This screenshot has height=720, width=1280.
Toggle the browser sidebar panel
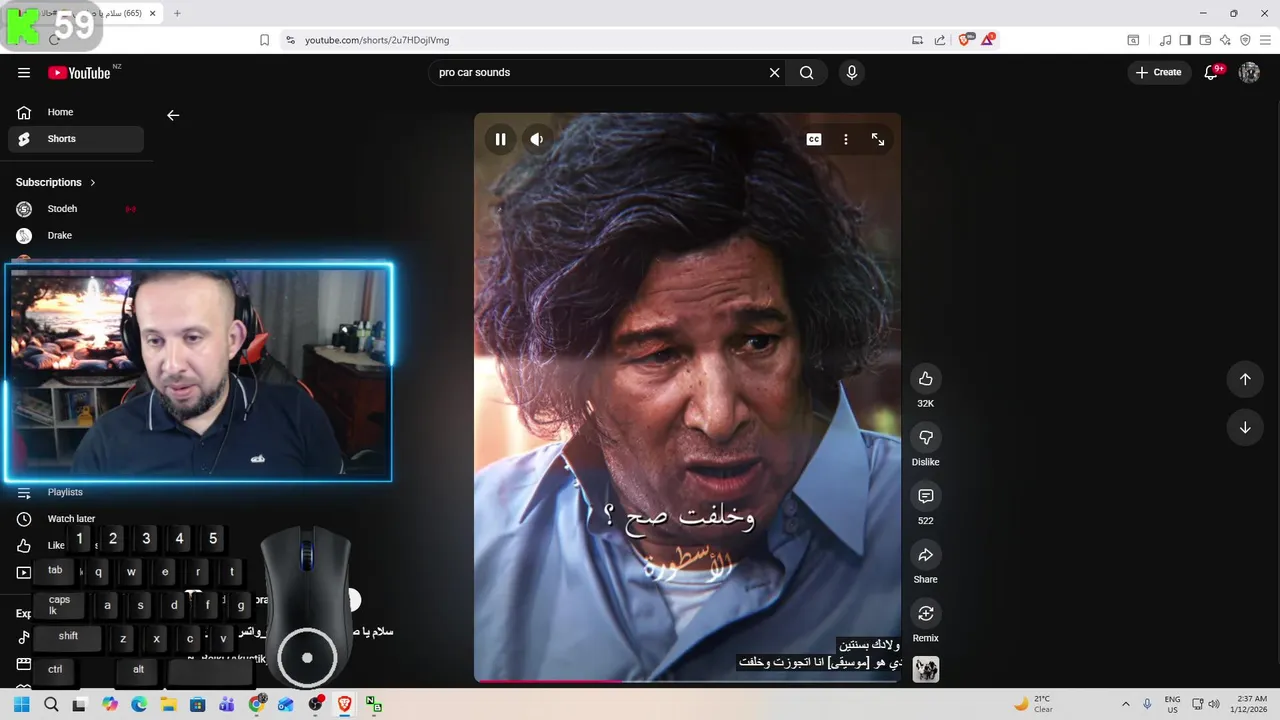pos(1185,40)
